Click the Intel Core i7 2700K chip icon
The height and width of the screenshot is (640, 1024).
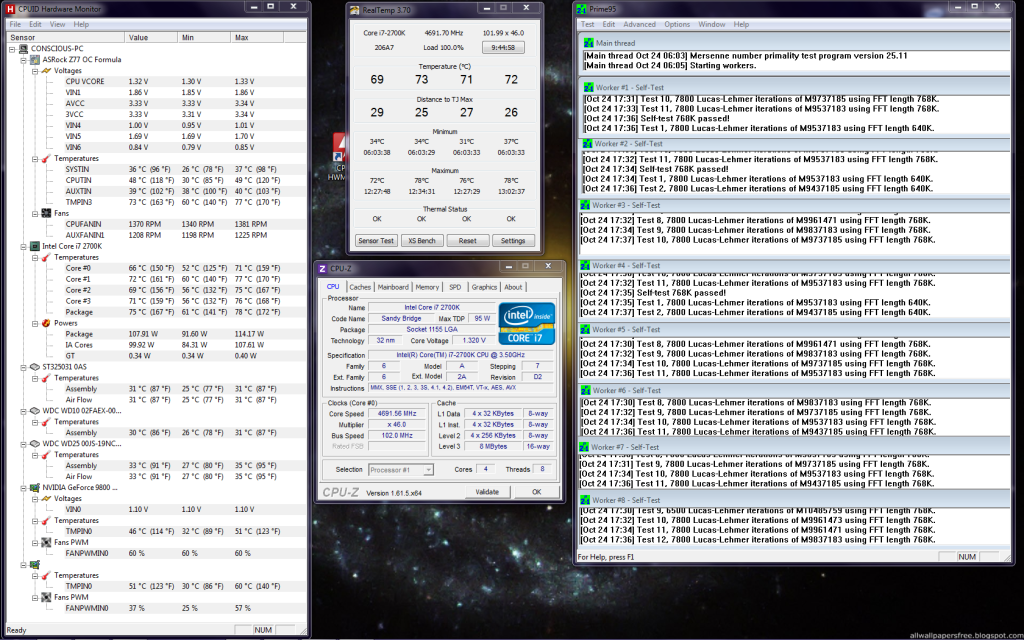click(35, 246)
